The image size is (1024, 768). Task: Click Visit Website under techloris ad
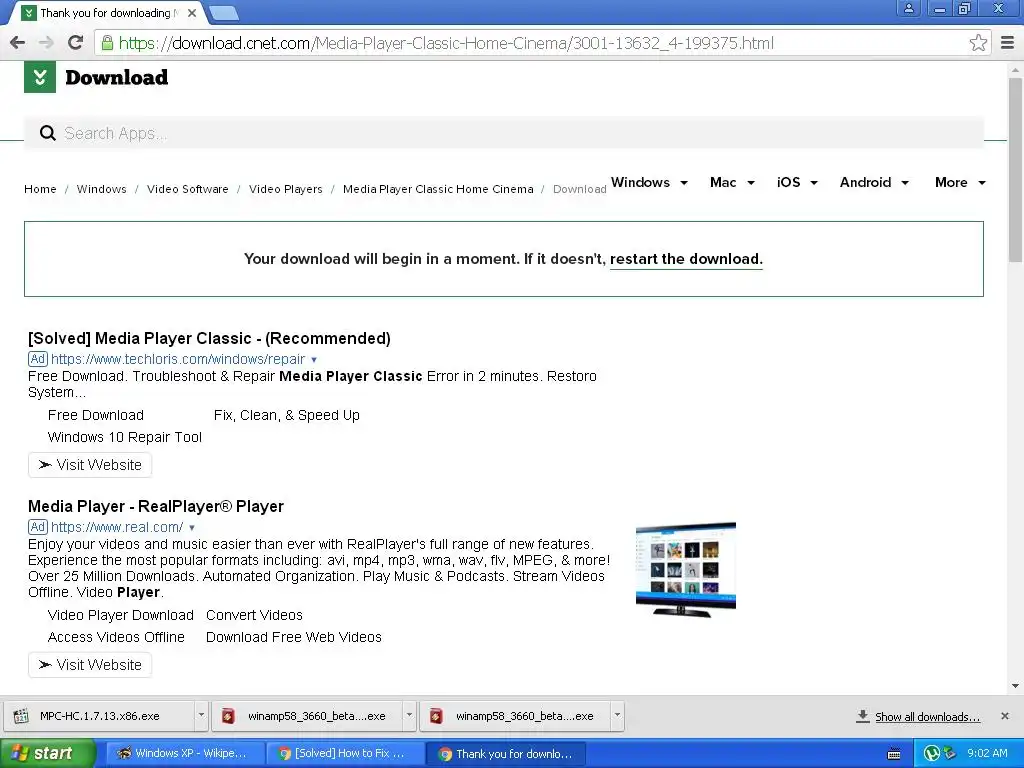click(90, 465)
